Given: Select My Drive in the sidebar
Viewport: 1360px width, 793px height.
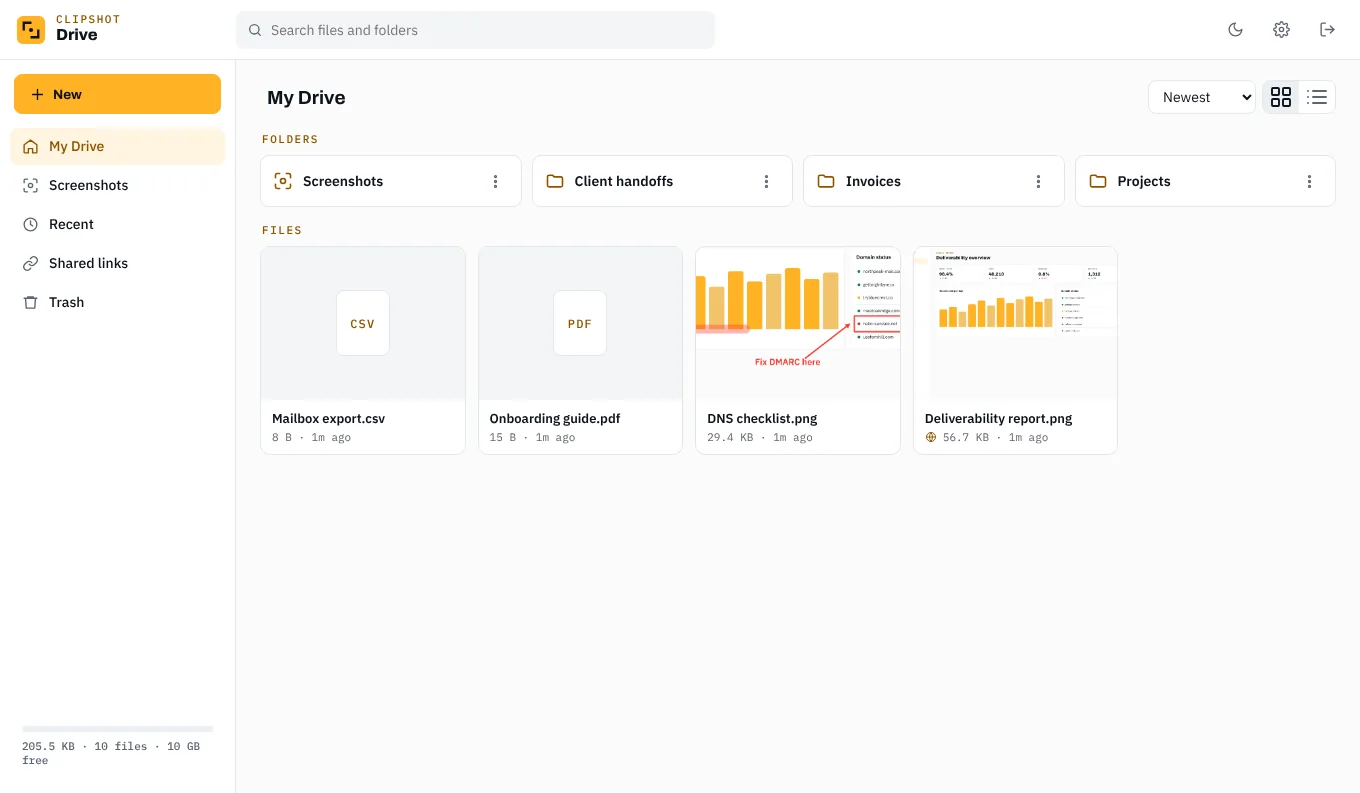Looking at the screenshot, I should point(117,146).
